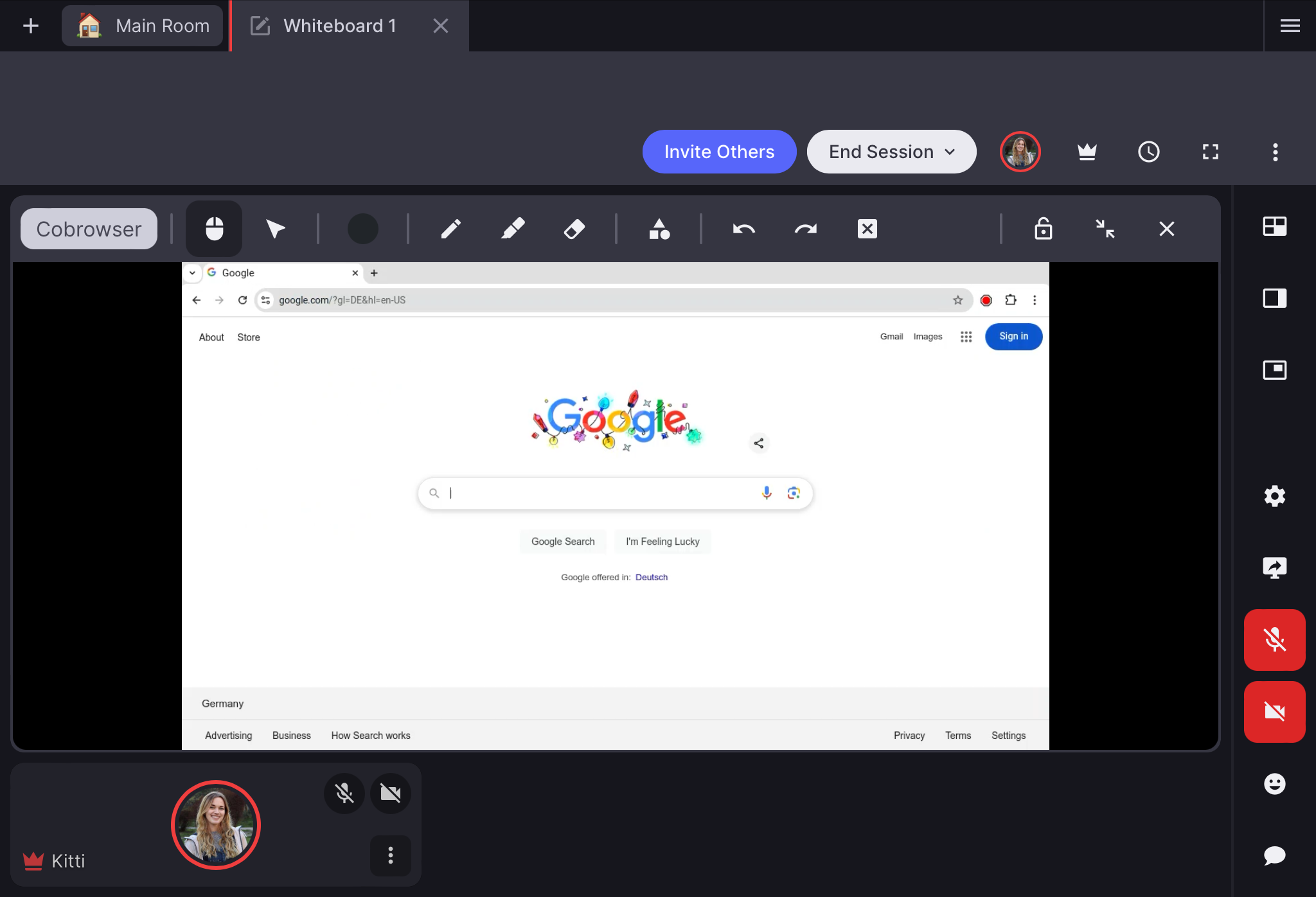Open Google Lens image search icon
Viewport: 1316px width, 897px height.
(794, 493)
